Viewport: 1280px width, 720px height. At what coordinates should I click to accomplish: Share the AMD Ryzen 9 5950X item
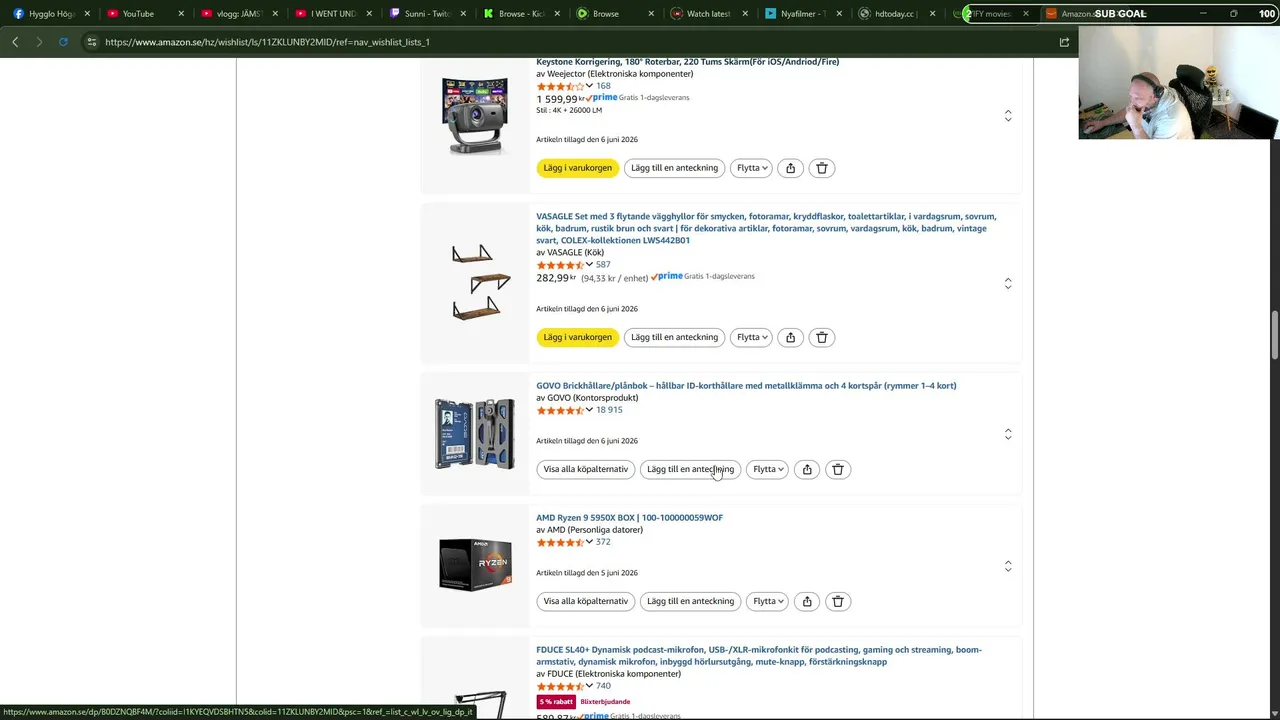(807, 601)
